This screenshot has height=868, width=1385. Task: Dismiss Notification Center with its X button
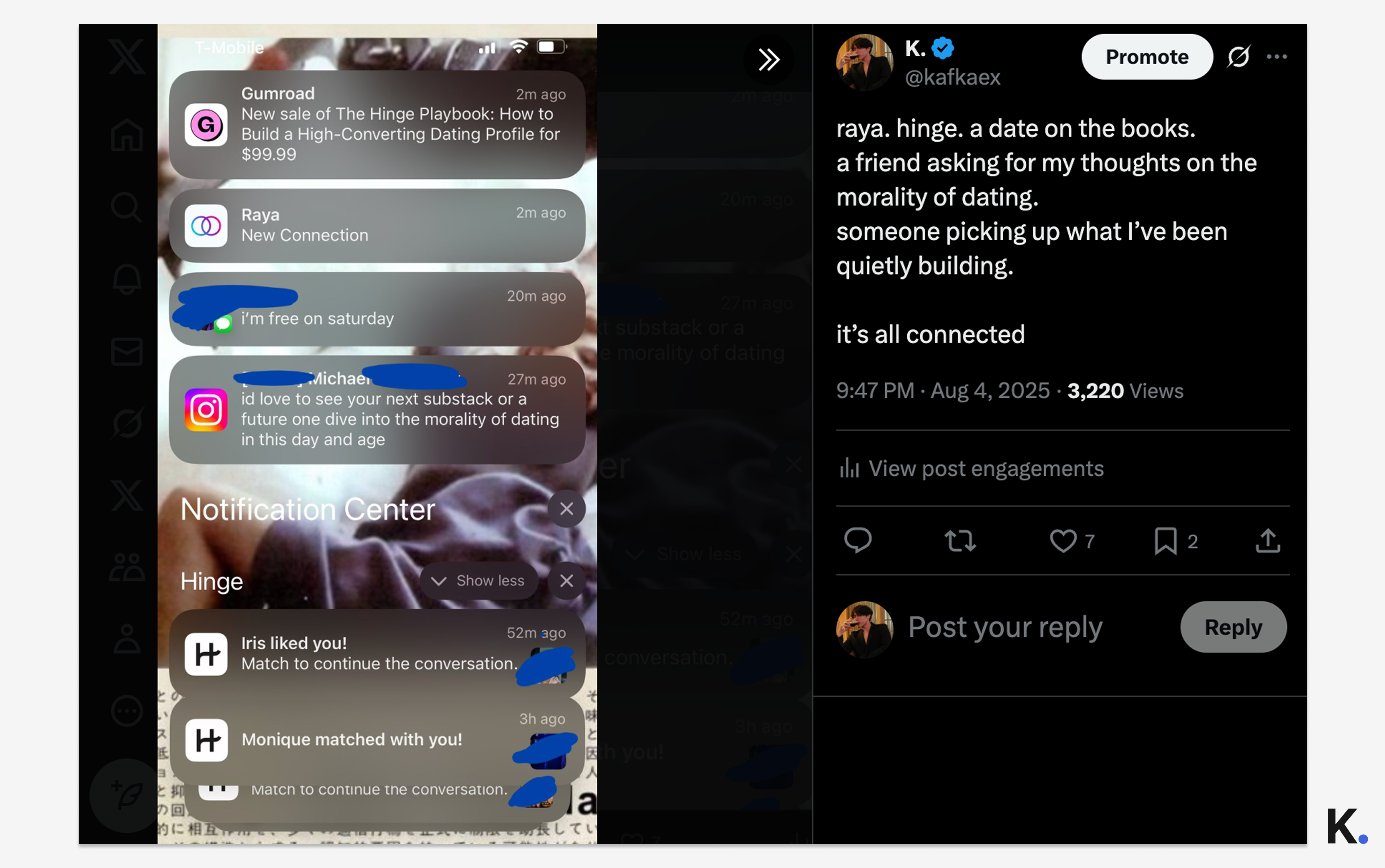[x=566, y=509]
